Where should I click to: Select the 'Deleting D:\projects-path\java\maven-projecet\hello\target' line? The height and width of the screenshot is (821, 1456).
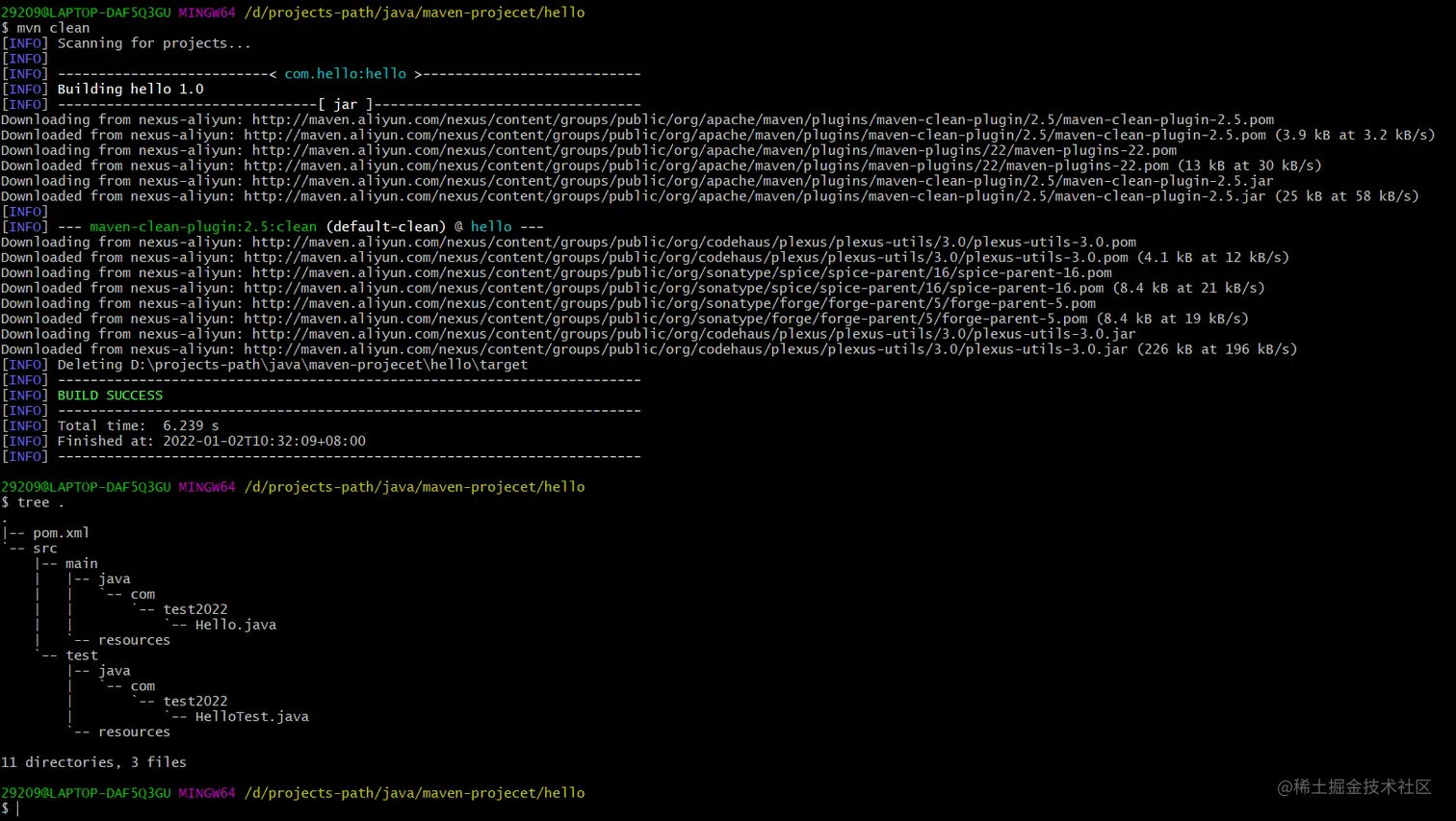[293, 365]
